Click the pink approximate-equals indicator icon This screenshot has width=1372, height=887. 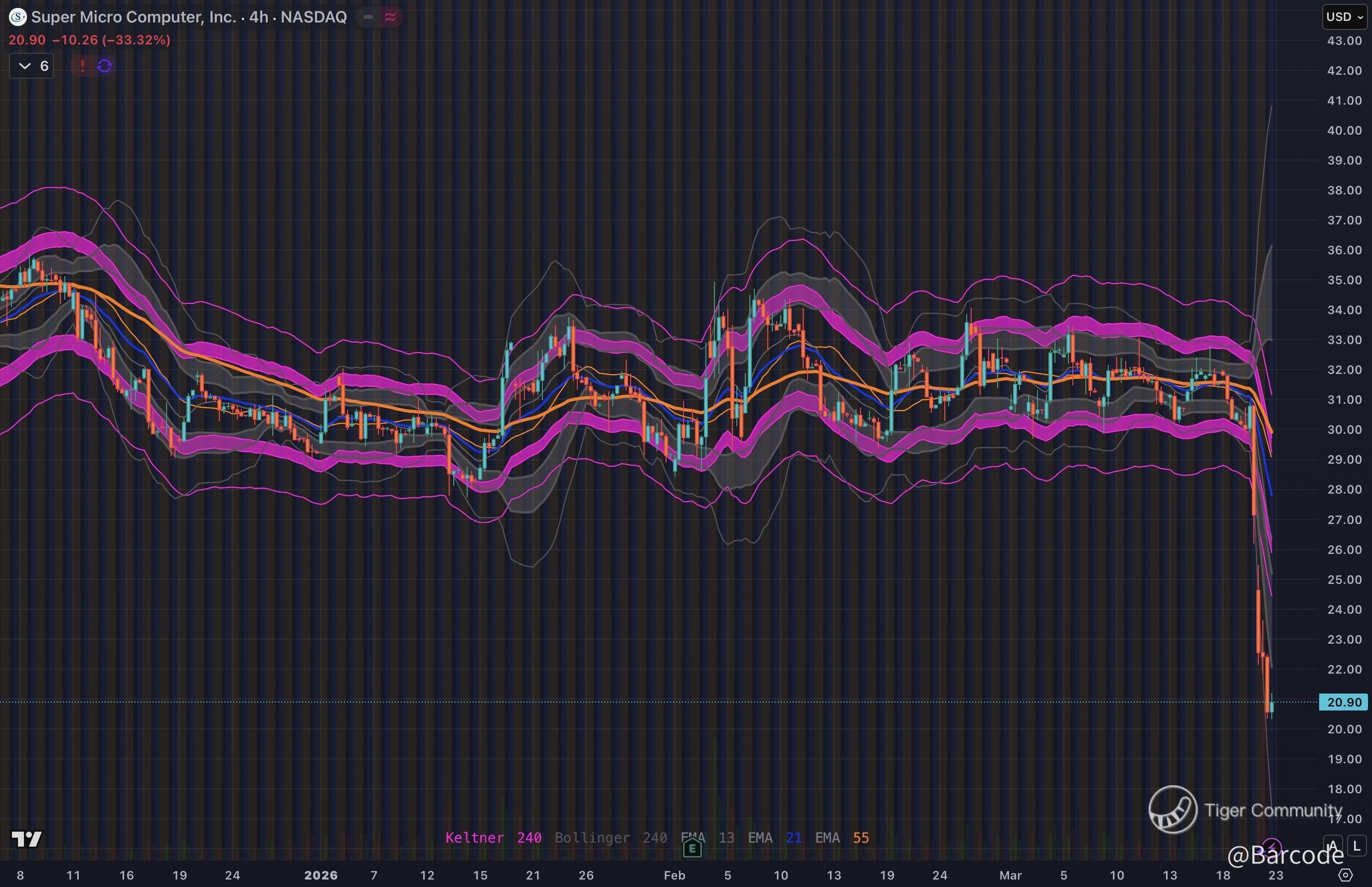point(390,17)
